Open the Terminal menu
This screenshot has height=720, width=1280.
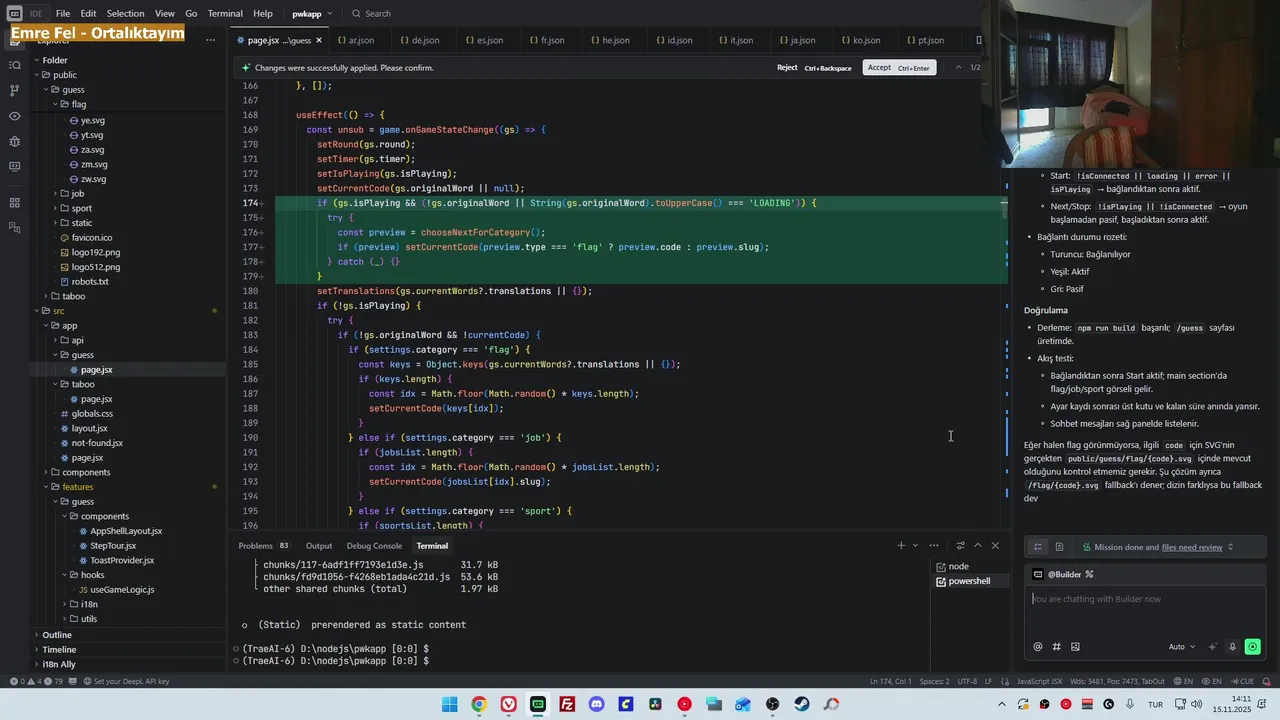(x=225, y=14)
